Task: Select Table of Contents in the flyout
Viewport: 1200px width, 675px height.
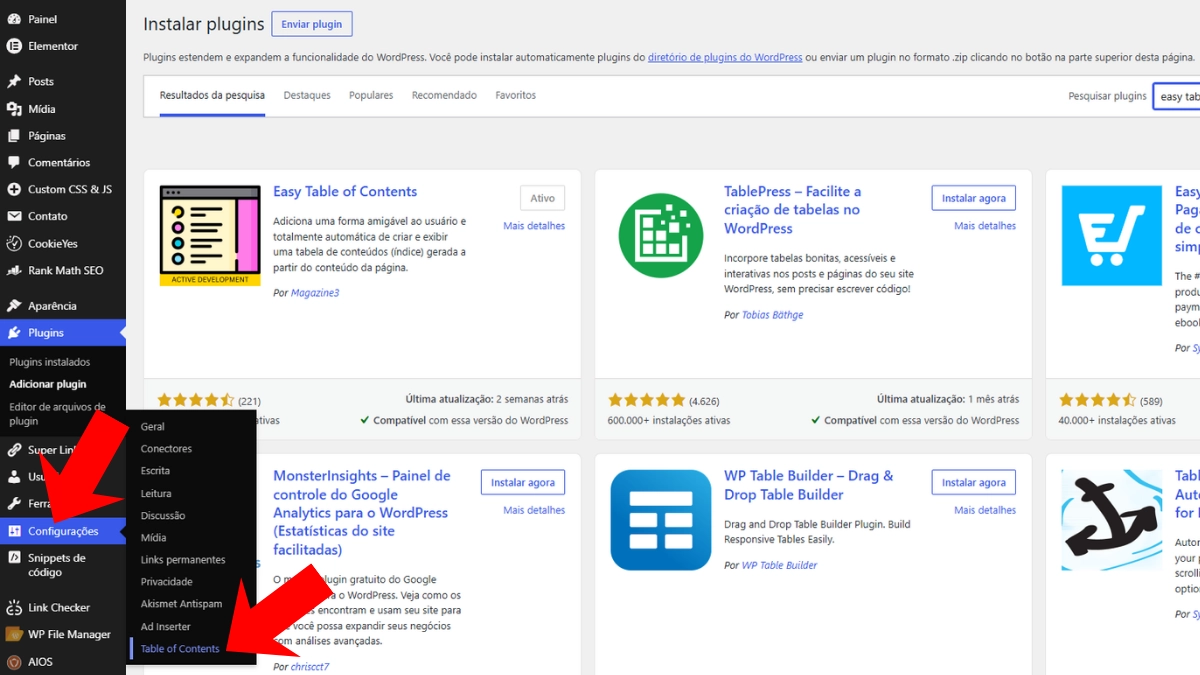Action: (180, 649)
